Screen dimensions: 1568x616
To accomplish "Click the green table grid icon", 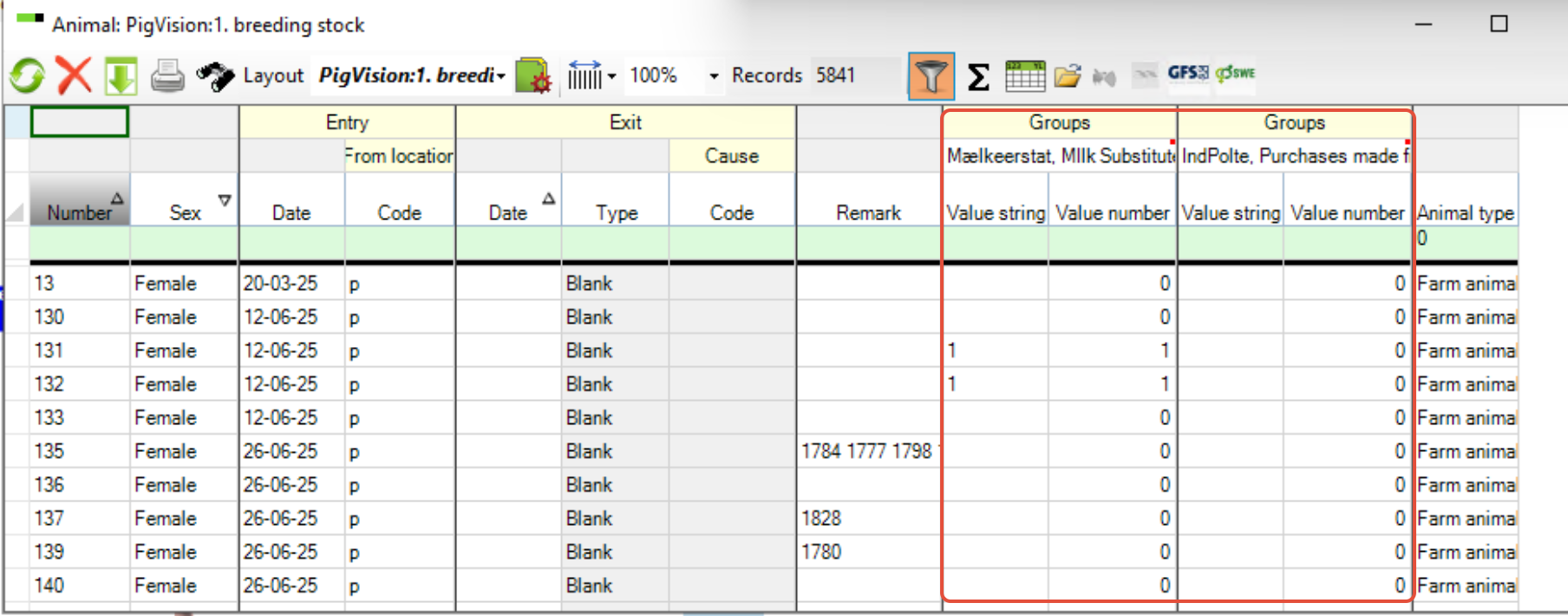I will tap(1025, 75).
